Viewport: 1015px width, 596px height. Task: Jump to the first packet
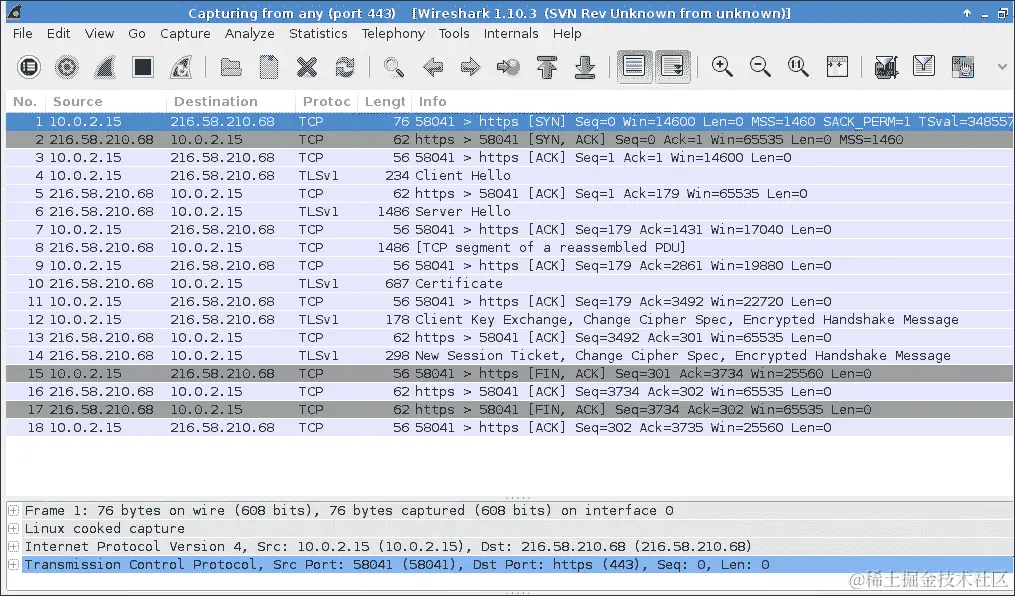click(x=547, y=67)
